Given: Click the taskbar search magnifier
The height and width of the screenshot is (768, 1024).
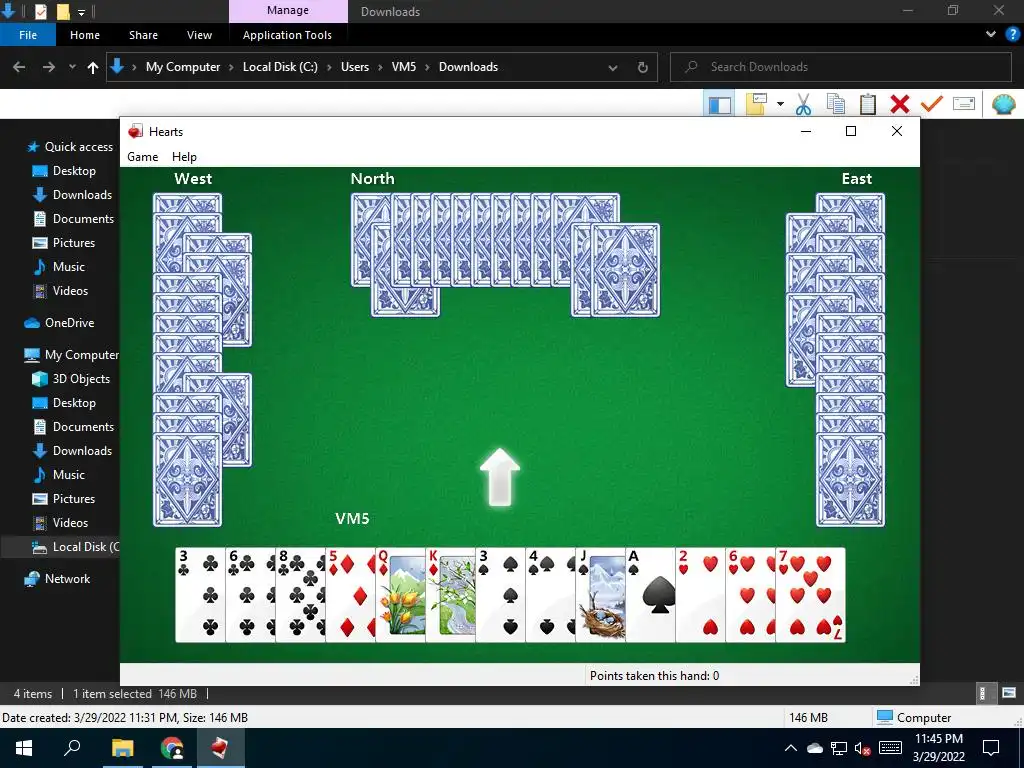Looking at the screenshot, I should (72, 748).
